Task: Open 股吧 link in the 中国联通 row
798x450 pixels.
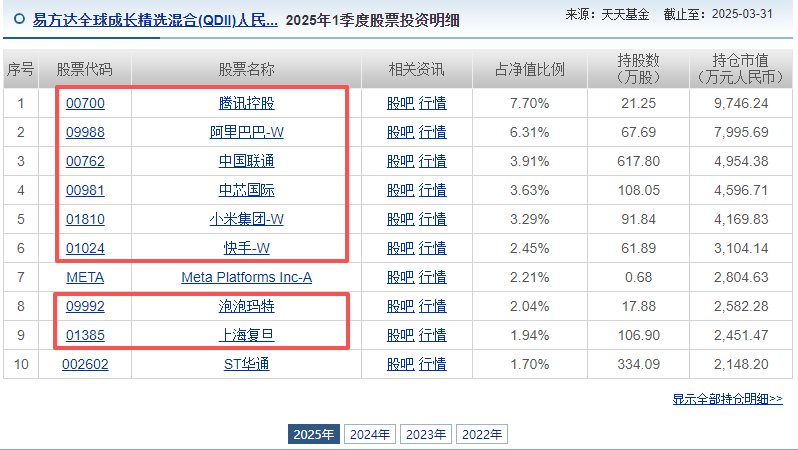Action: point(401,161)
